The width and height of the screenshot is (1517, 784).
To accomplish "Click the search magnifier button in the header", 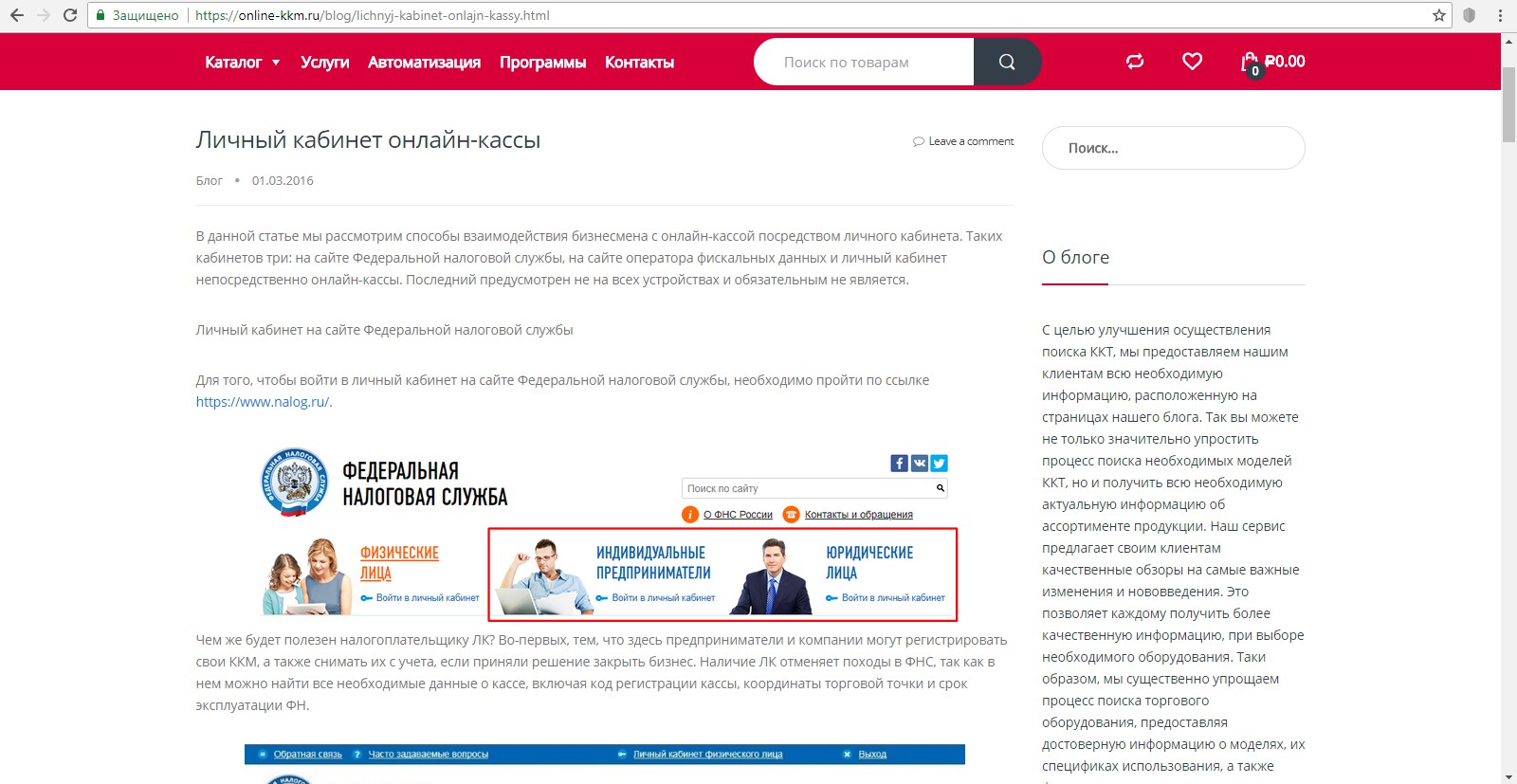I will (x=1007, y=62).
